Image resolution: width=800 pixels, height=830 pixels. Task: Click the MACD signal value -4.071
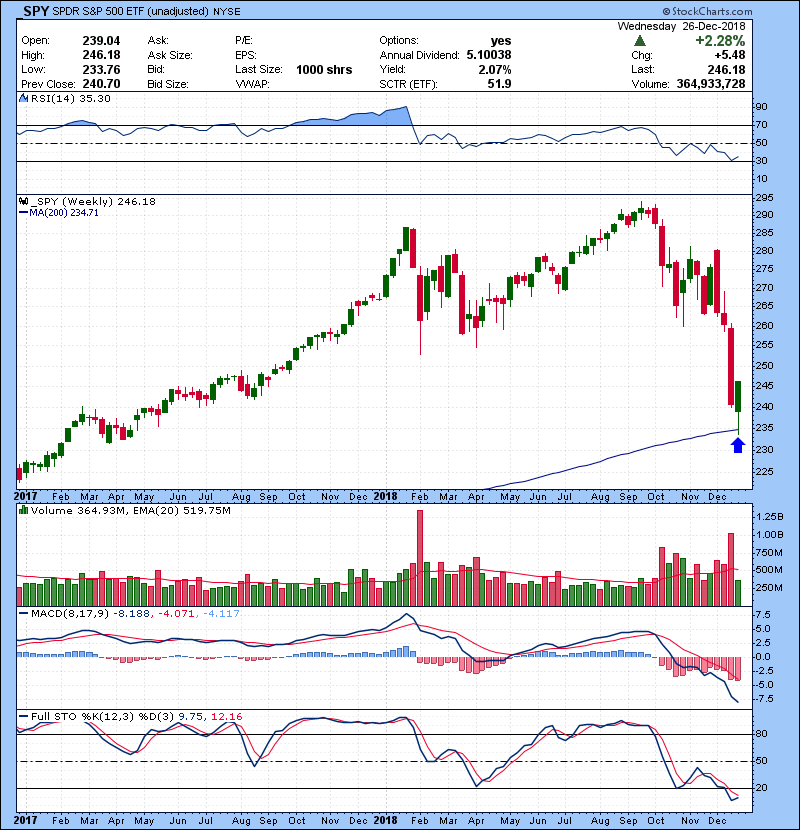click(176, 614)
